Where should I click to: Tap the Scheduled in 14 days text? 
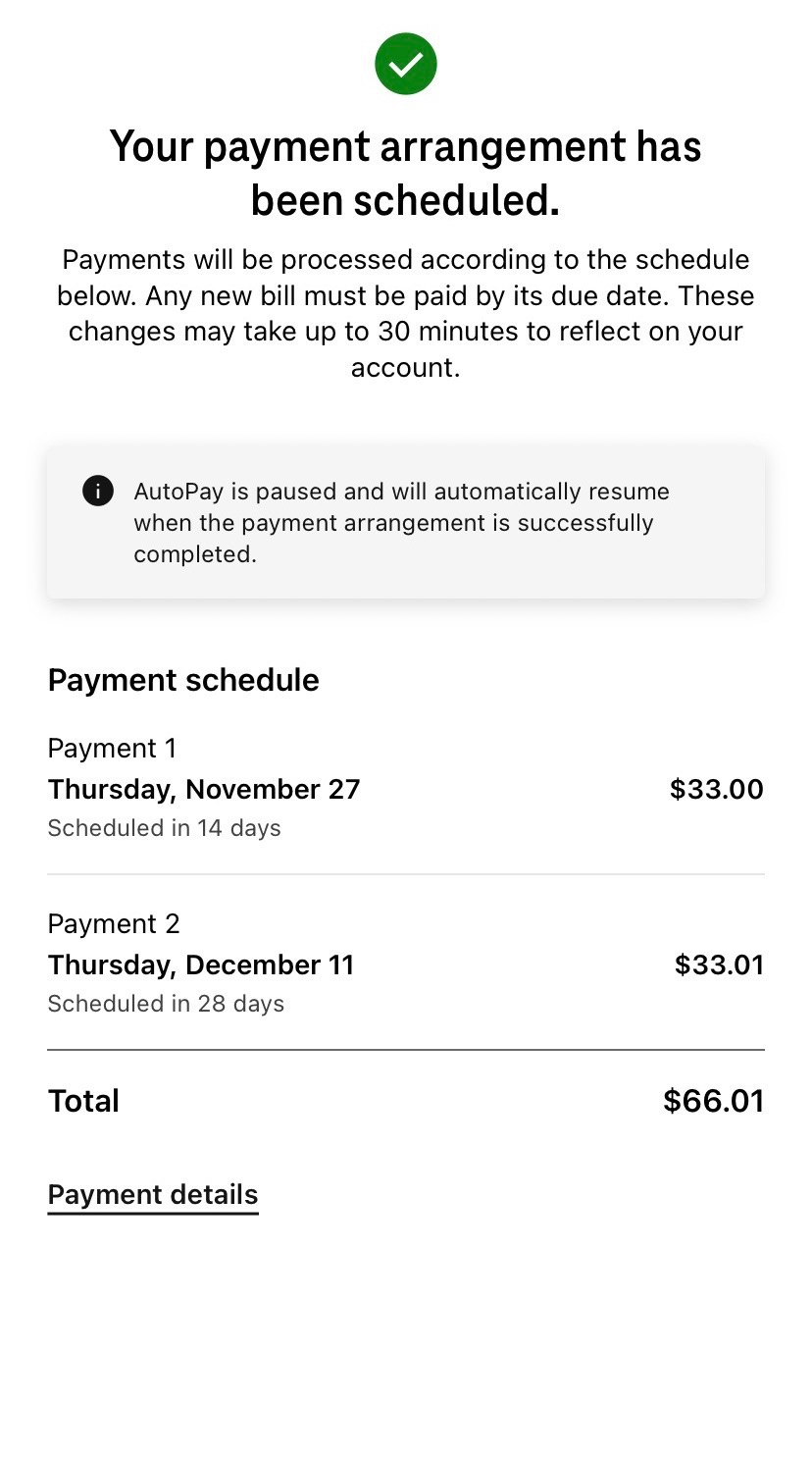tap(164, 828)
